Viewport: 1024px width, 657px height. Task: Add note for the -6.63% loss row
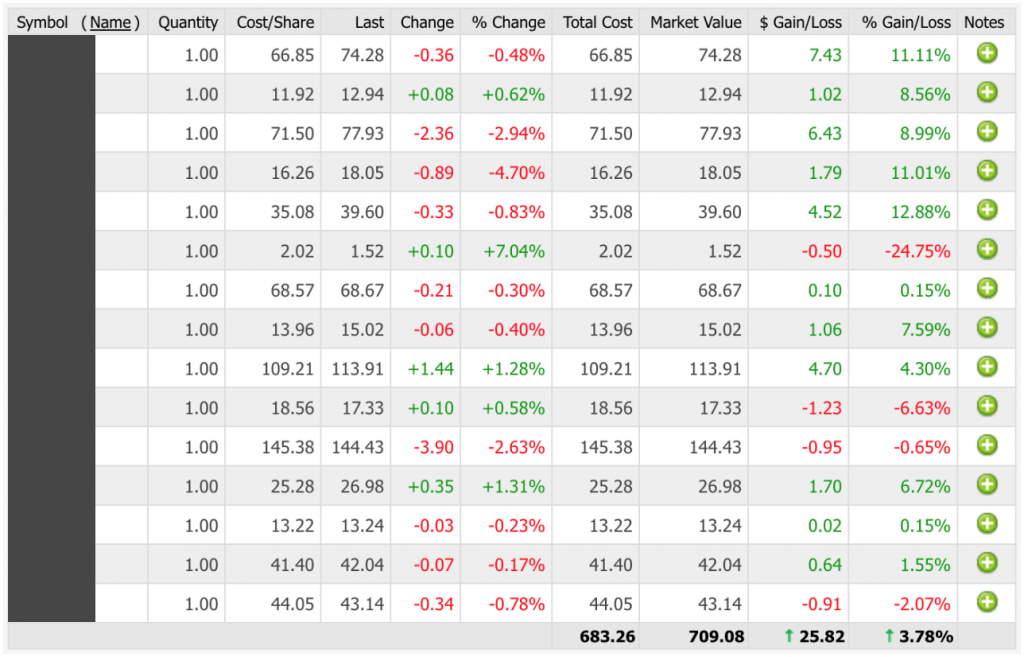987,406
